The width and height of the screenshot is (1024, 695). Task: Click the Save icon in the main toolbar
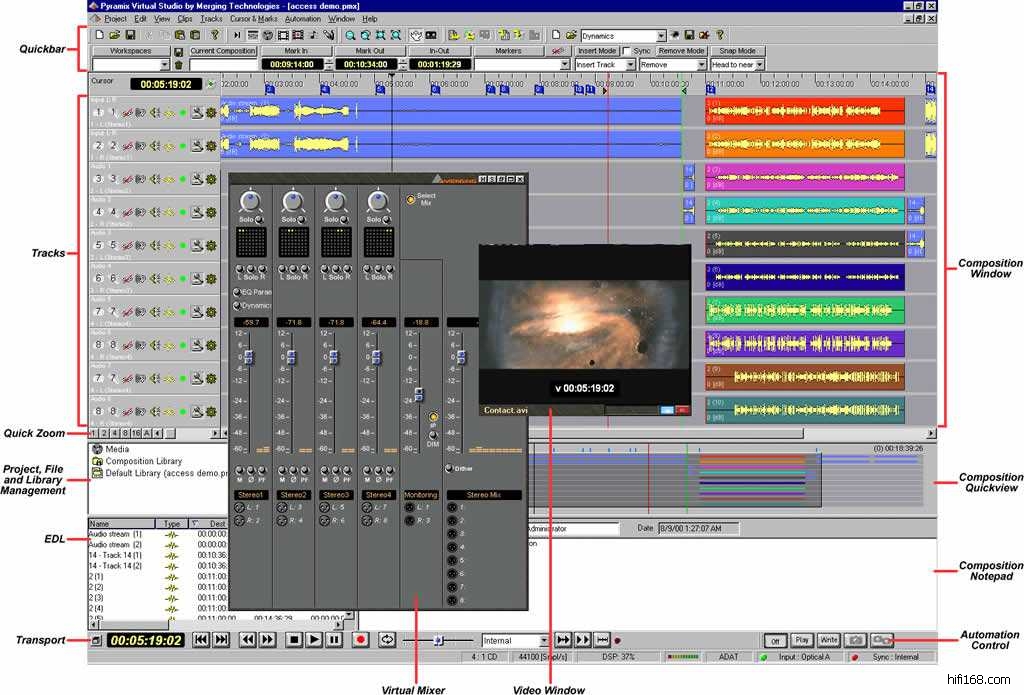(129, 35)
